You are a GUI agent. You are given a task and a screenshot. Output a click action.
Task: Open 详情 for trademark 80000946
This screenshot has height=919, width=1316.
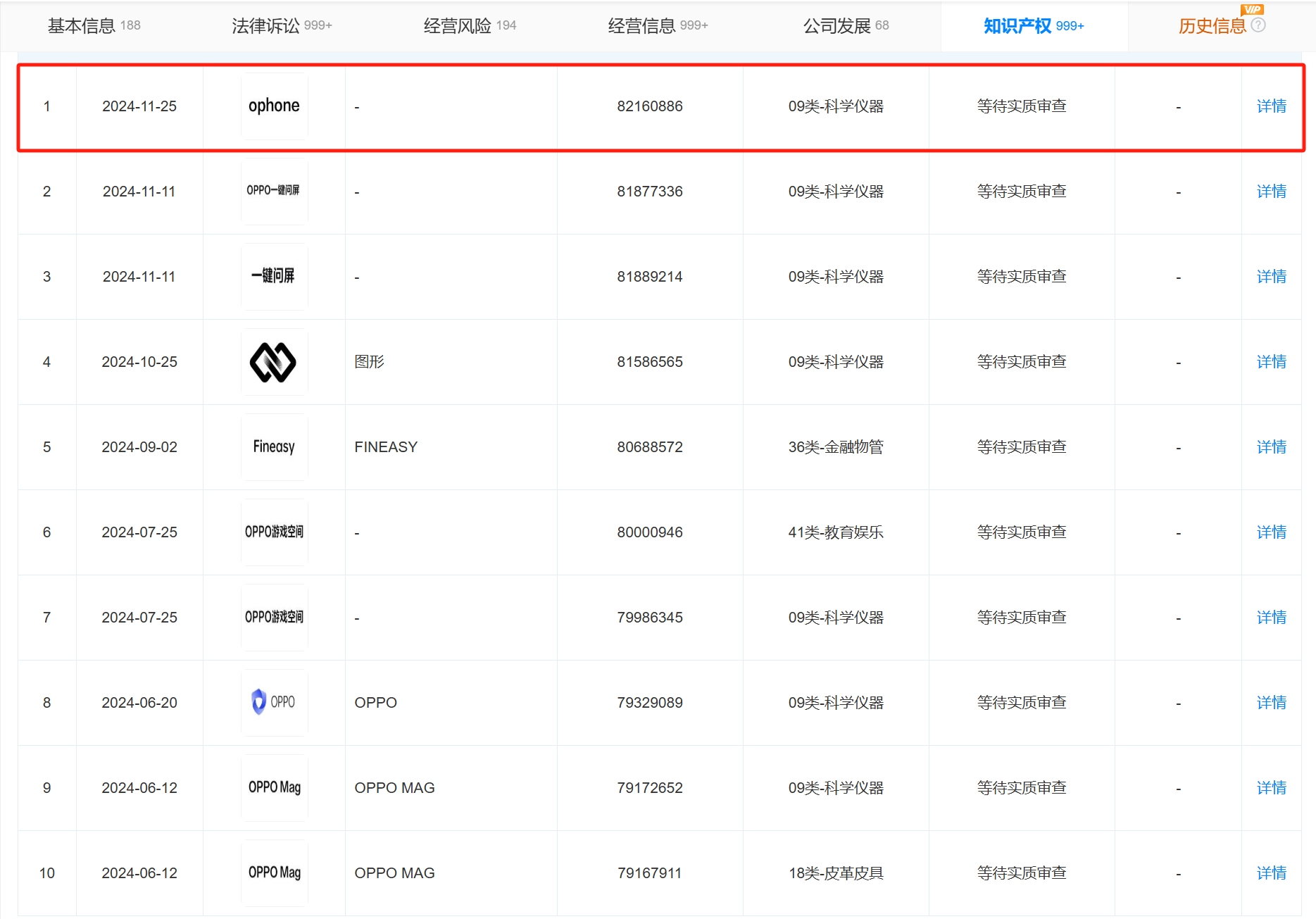(x=1271, y=532)
